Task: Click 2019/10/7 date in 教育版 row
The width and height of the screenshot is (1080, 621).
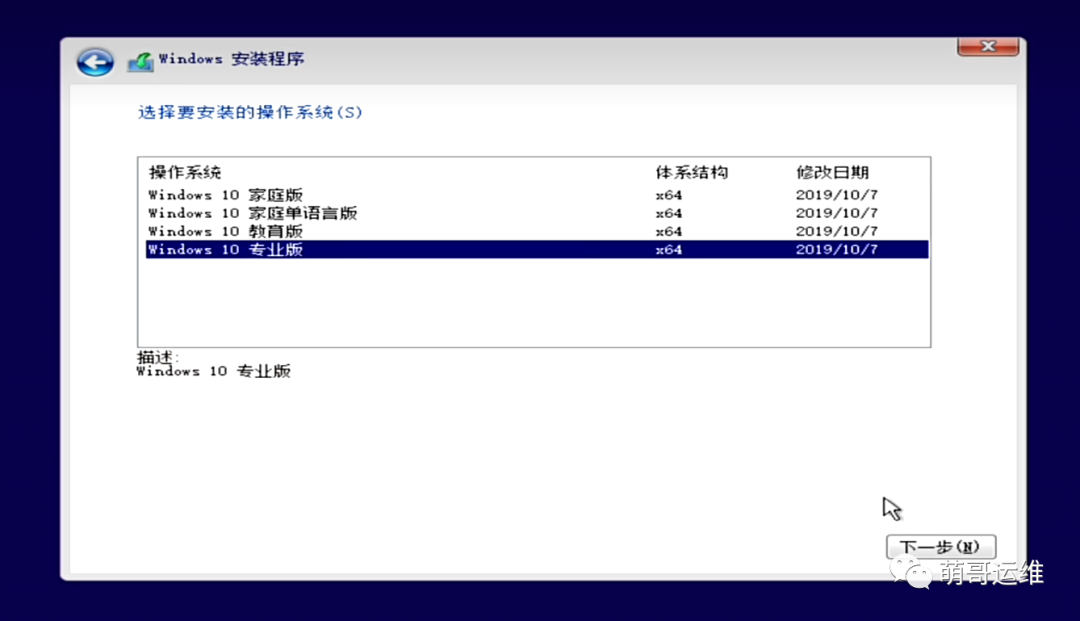Action: click(x=837, y=231)
